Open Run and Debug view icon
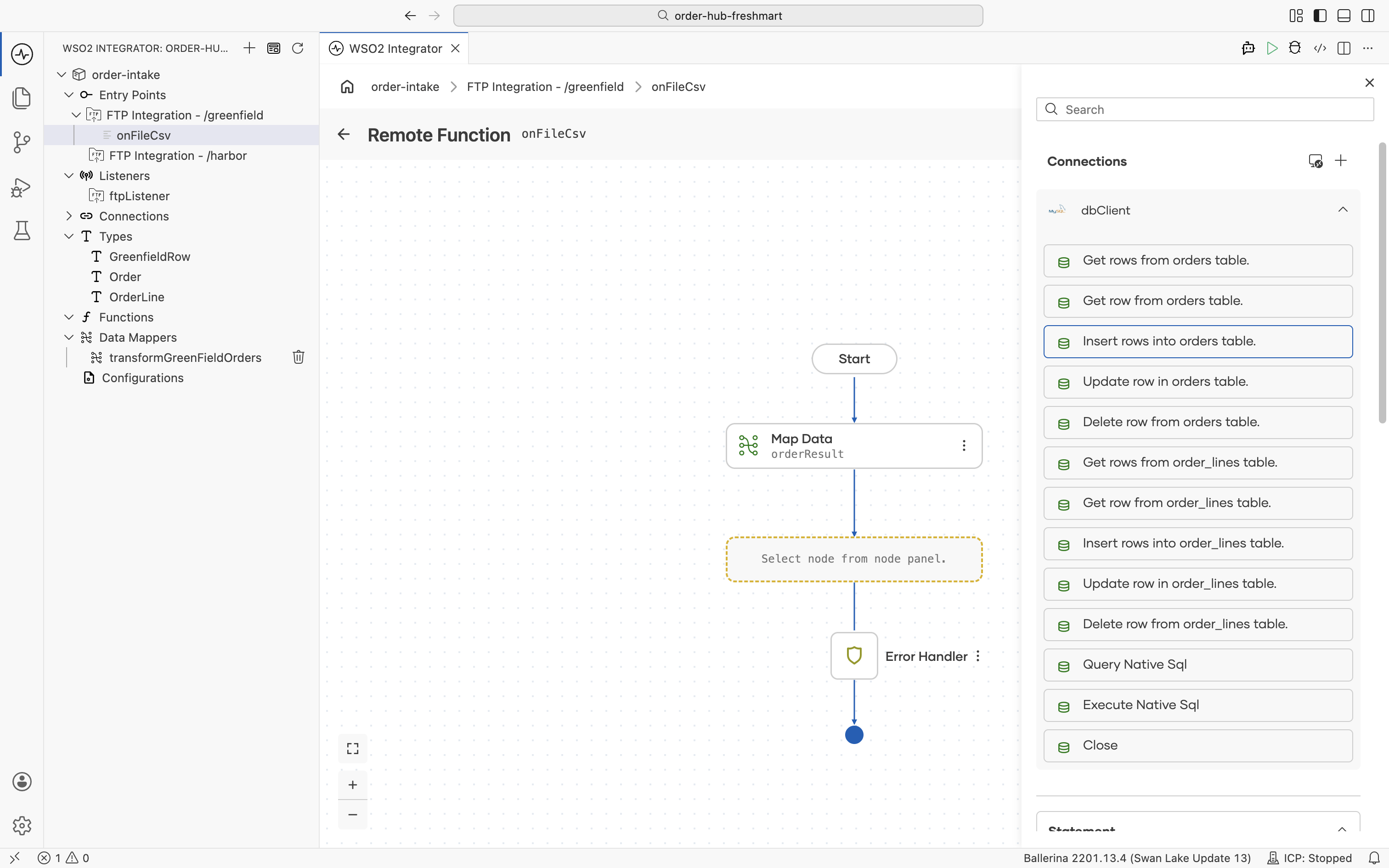Image resolution: width=1389 pixels, height=868 pixels. (22, 188)
